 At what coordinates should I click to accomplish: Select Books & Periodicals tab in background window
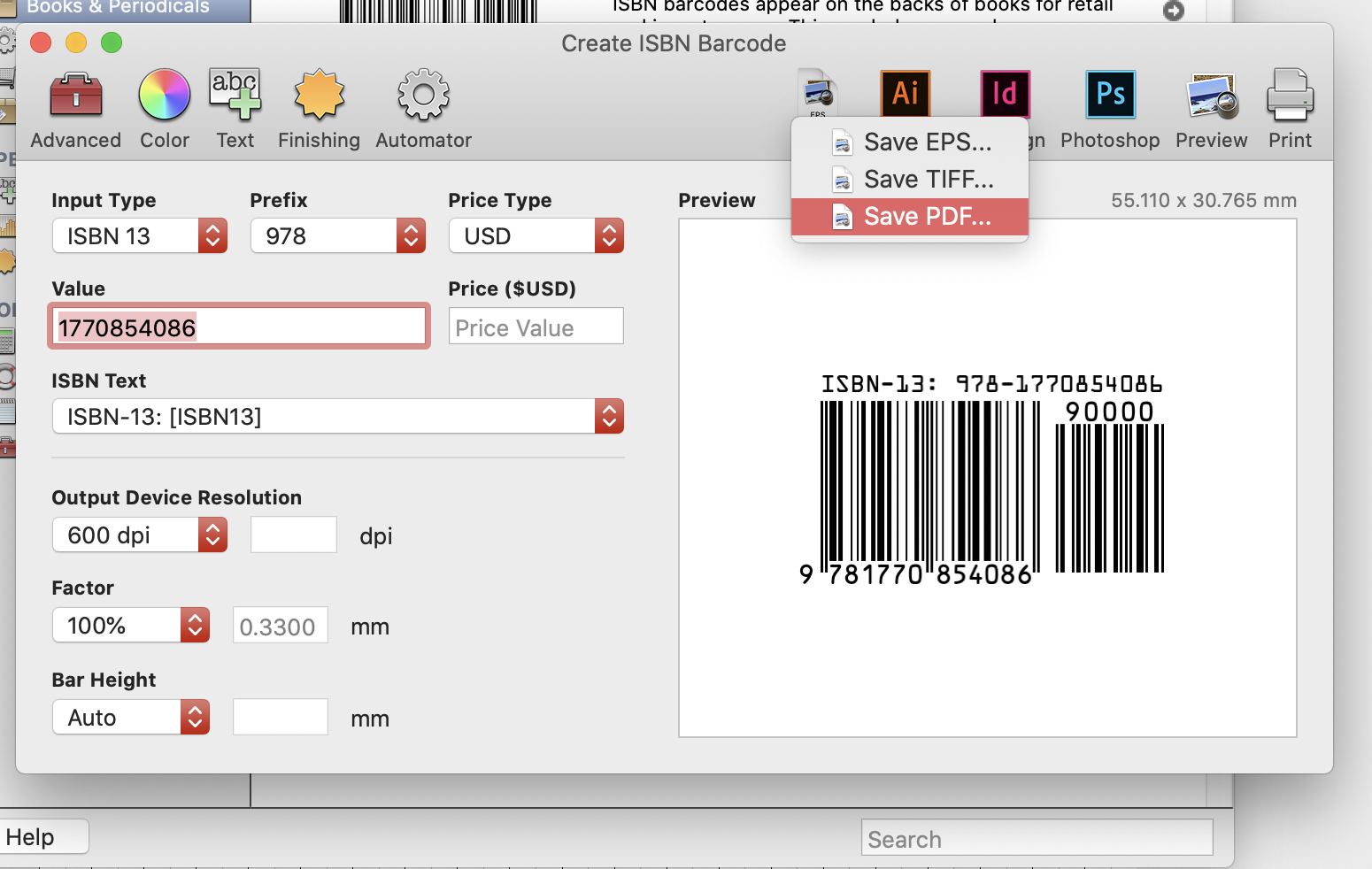[125, 10]
